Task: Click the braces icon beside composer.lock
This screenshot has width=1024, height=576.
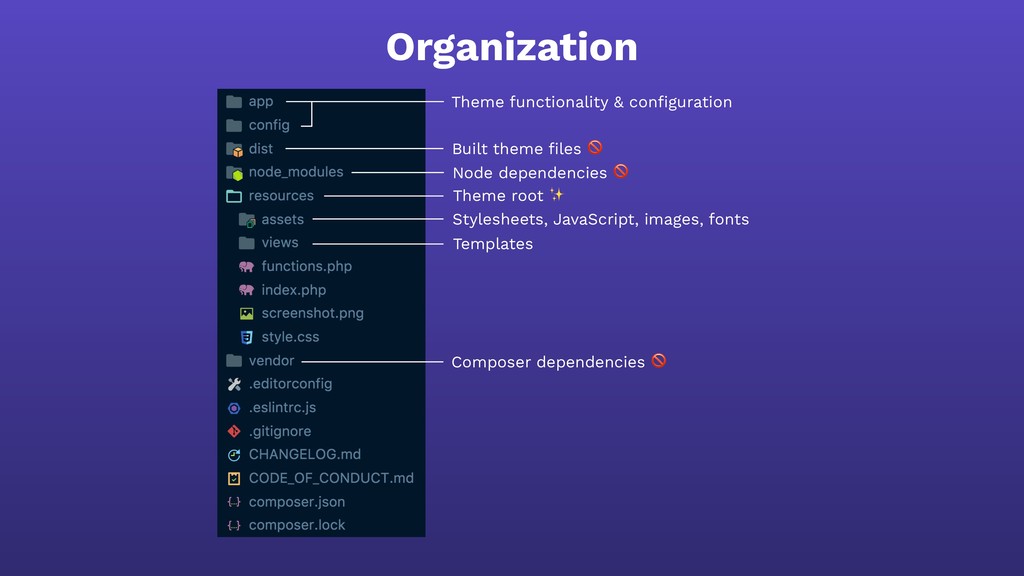Action: pos(234,526)
